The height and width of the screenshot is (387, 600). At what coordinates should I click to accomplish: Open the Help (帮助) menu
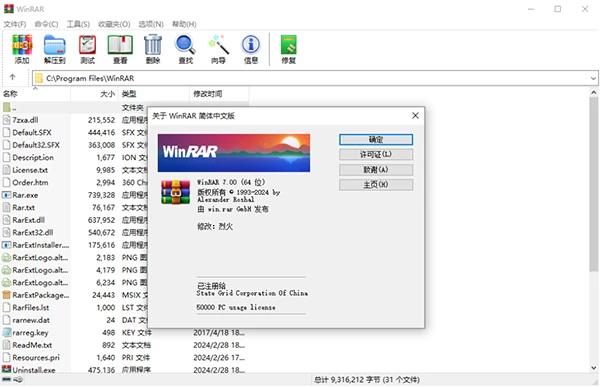pos(184,24)
